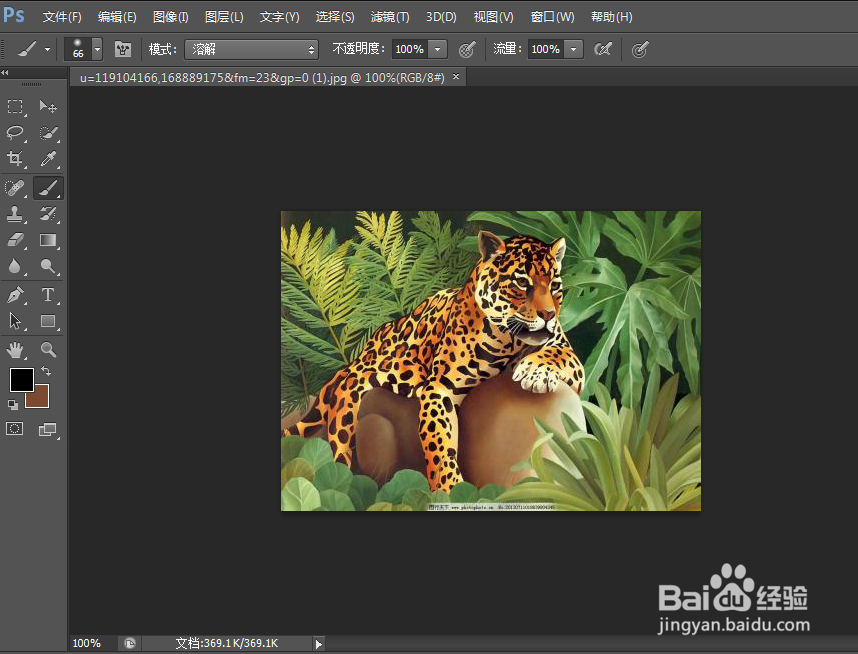858x654 pixels.
Task: Expand the opacity 不透明度 slider arrow
Action: pyautogui.click(x=438, y=49)
